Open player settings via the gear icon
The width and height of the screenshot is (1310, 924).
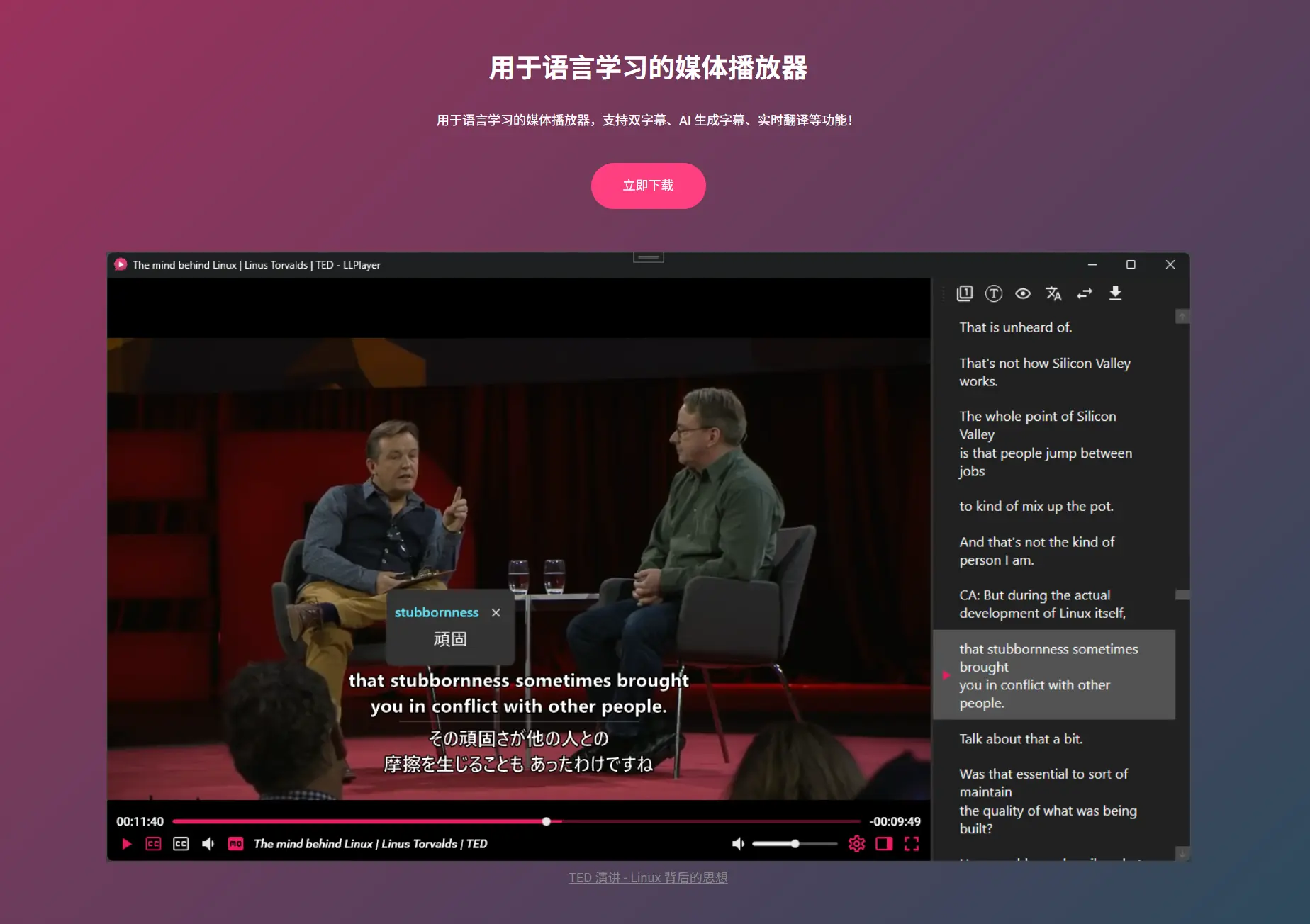(x=856, y=844)
